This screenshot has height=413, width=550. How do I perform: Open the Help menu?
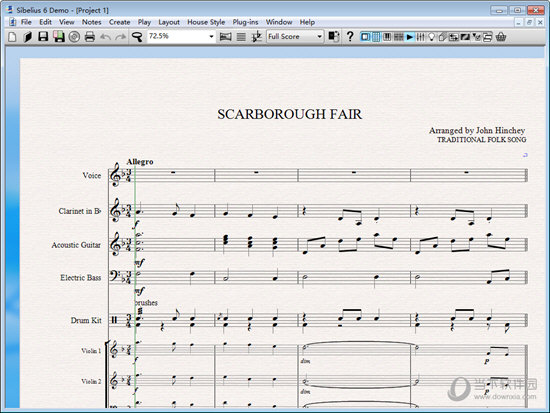click(x=307, y=22)
